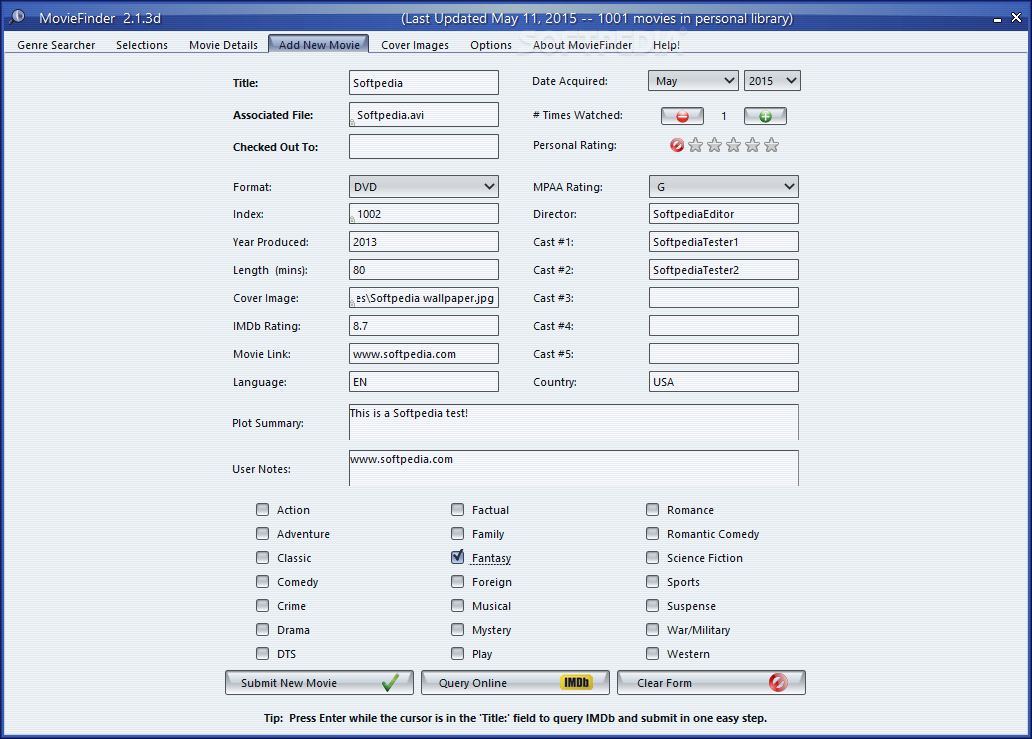Check the Romance genre
Viewport: 1032px width, 739px height.
[652, 509]
